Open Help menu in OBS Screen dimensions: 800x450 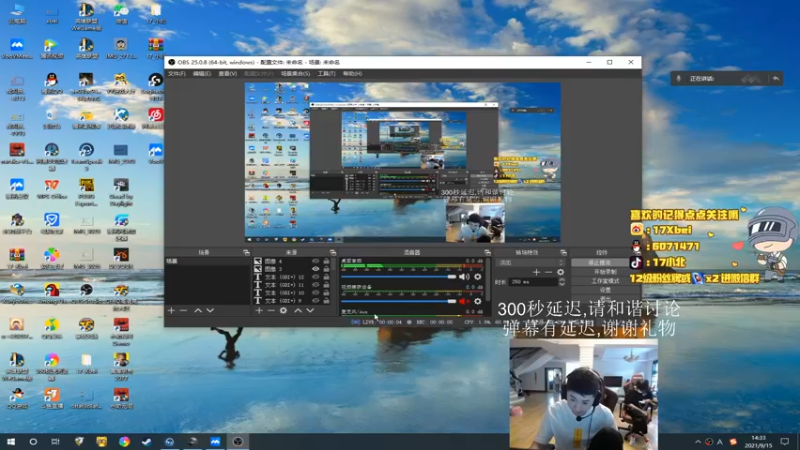coord(353,73)
